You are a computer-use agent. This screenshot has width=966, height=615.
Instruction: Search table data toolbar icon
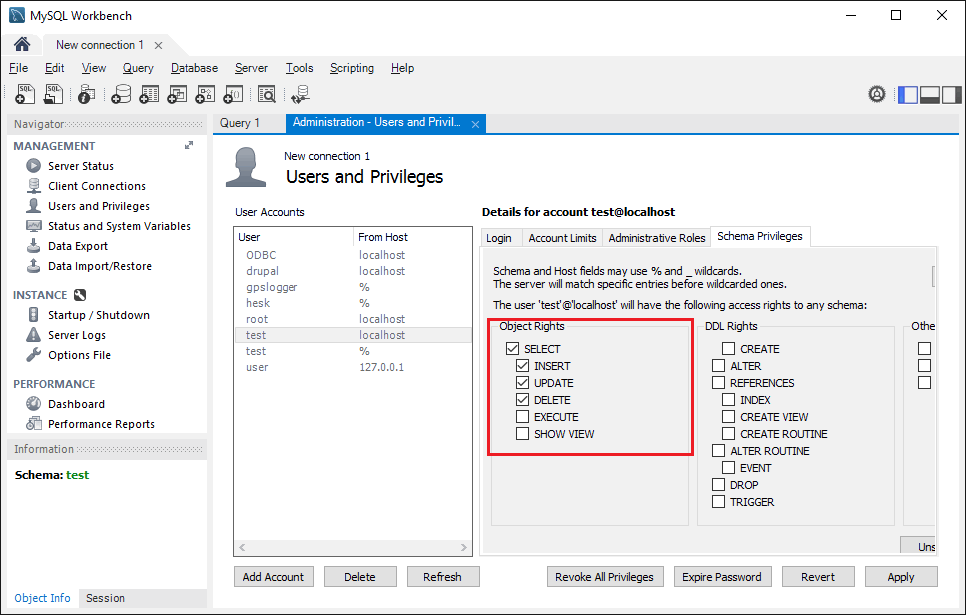(267, 94)
